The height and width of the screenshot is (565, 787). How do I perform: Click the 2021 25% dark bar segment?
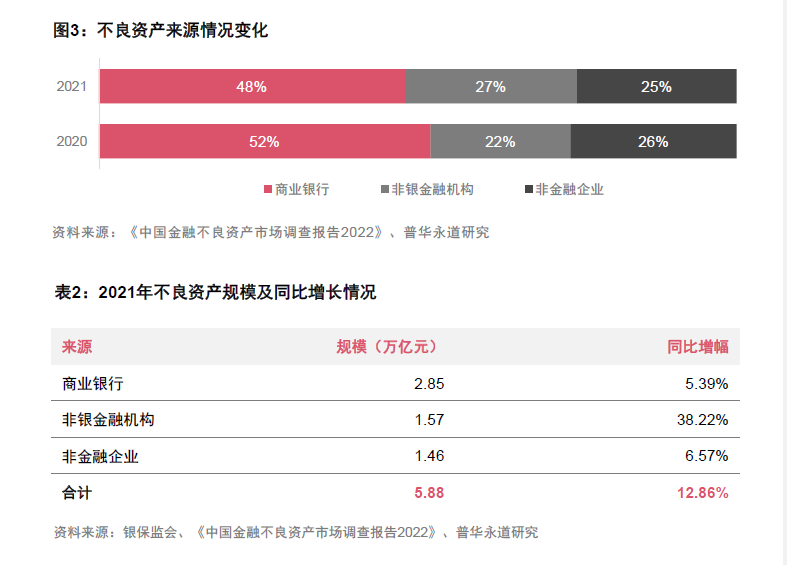(x=657, y=86)
